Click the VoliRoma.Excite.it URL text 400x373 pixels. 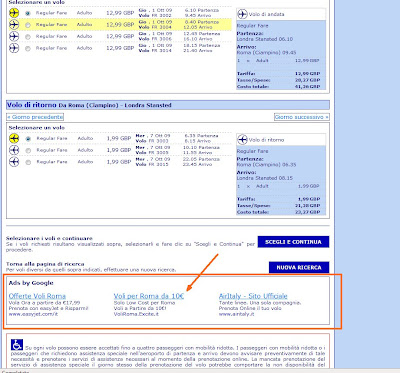[x=136, y=314]
